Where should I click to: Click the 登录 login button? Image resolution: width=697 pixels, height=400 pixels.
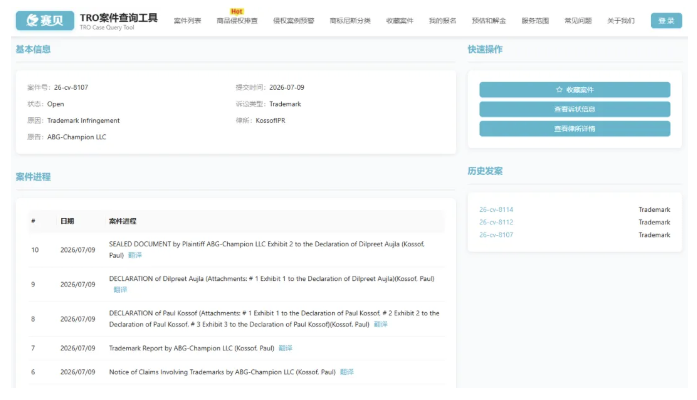[666, 21]
